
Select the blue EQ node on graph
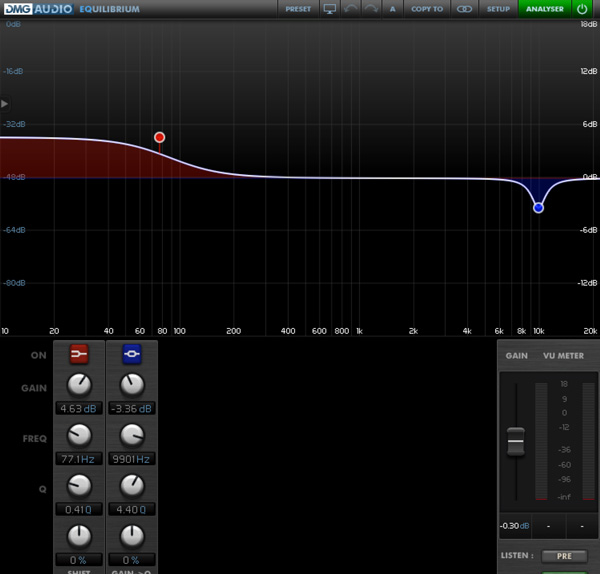click(x=538, y=208)
